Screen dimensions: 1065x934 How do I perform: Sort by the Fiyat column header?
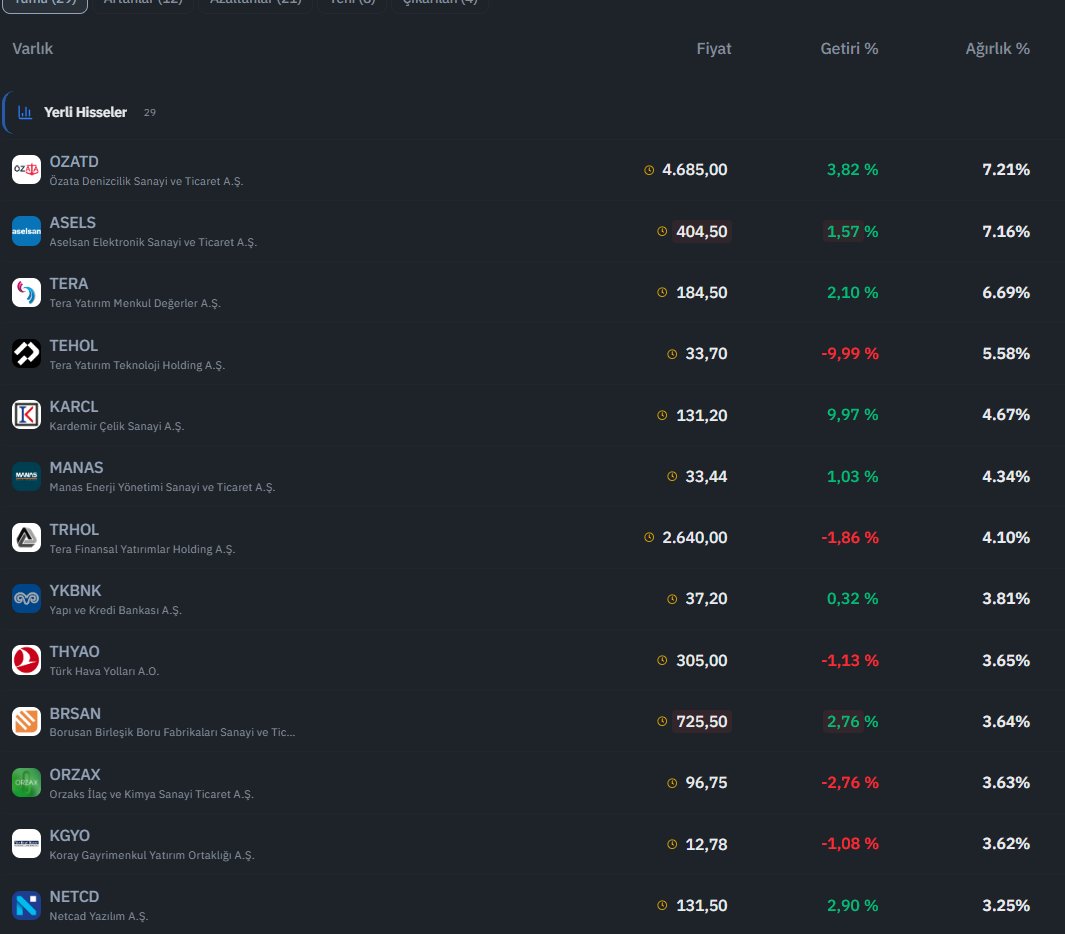point(714,49)
